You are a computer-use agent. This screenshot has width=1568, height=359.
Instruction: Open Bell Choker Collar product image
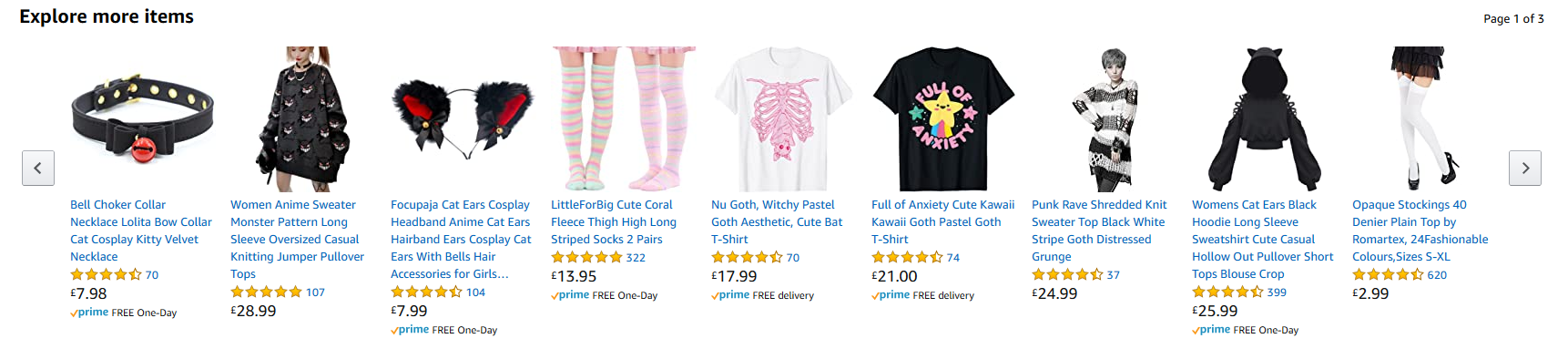(x=142, y=119)
